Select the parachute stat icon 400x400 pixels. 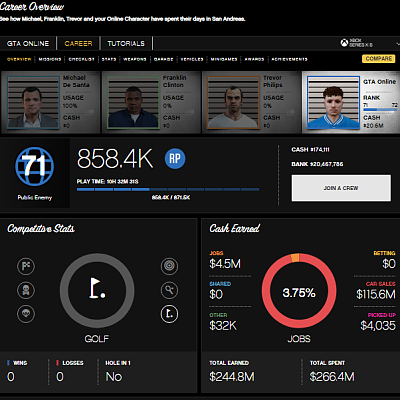[26, 314]
